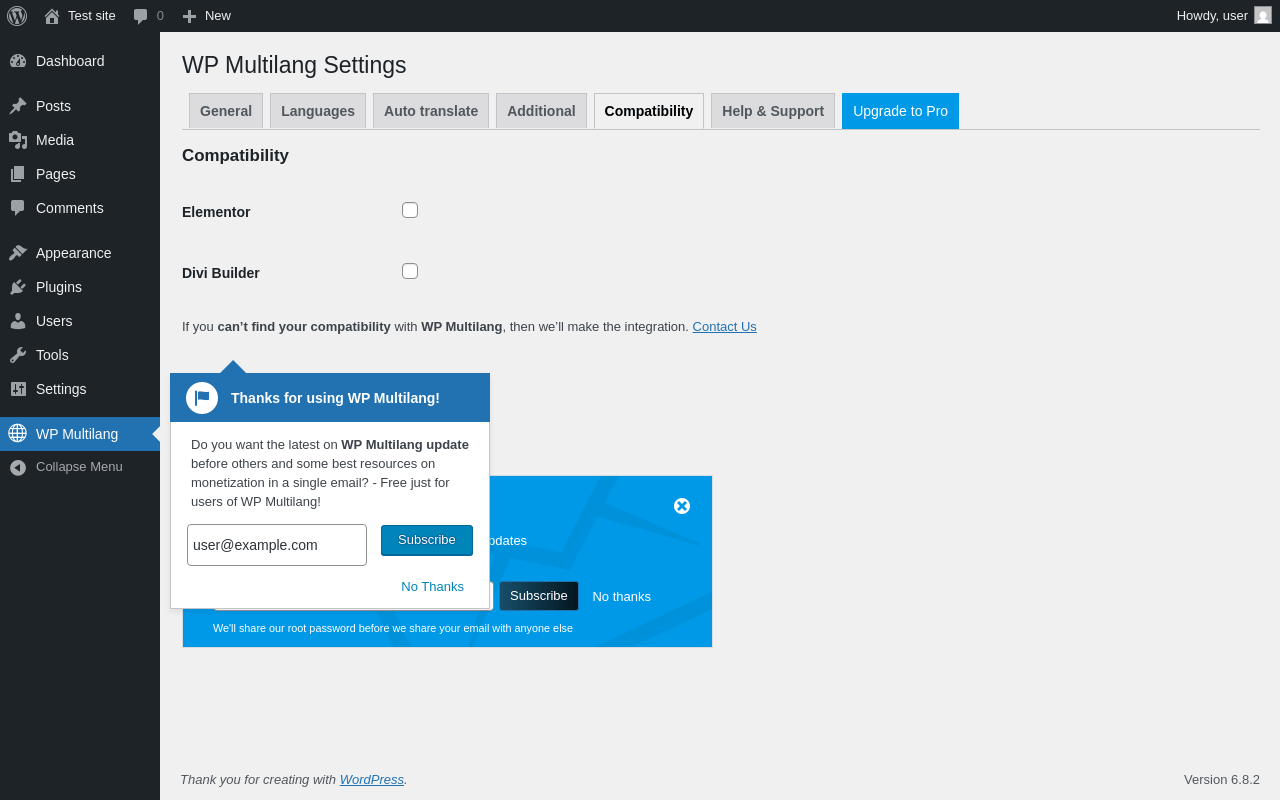Click the WP Multilang globe icon

(x=18, y=433)
